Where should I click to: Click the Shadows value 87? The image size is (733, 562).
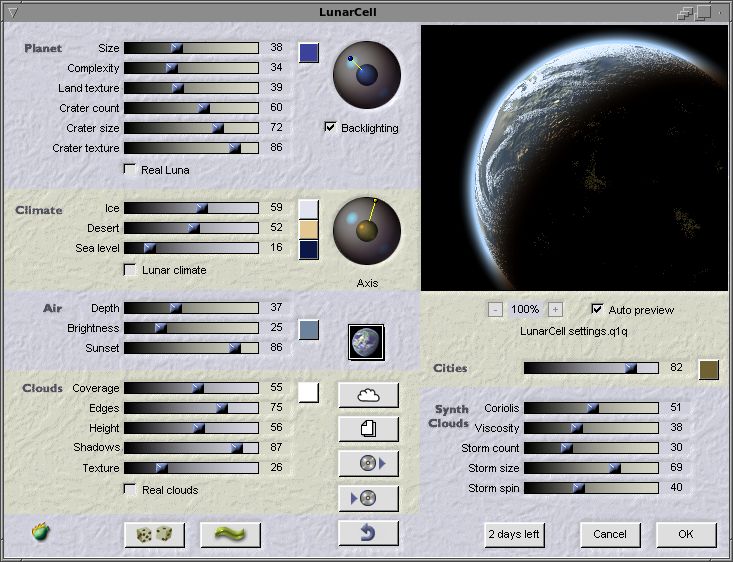[x=276, y=447]
